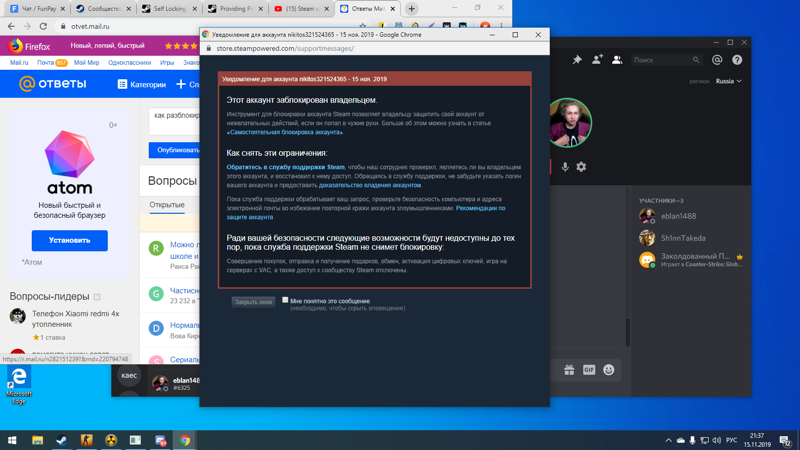This screenshot has width=800, height=450.
Task: Expand the Russia region dropdown in Discord
Action: click(x=728, y=81)
